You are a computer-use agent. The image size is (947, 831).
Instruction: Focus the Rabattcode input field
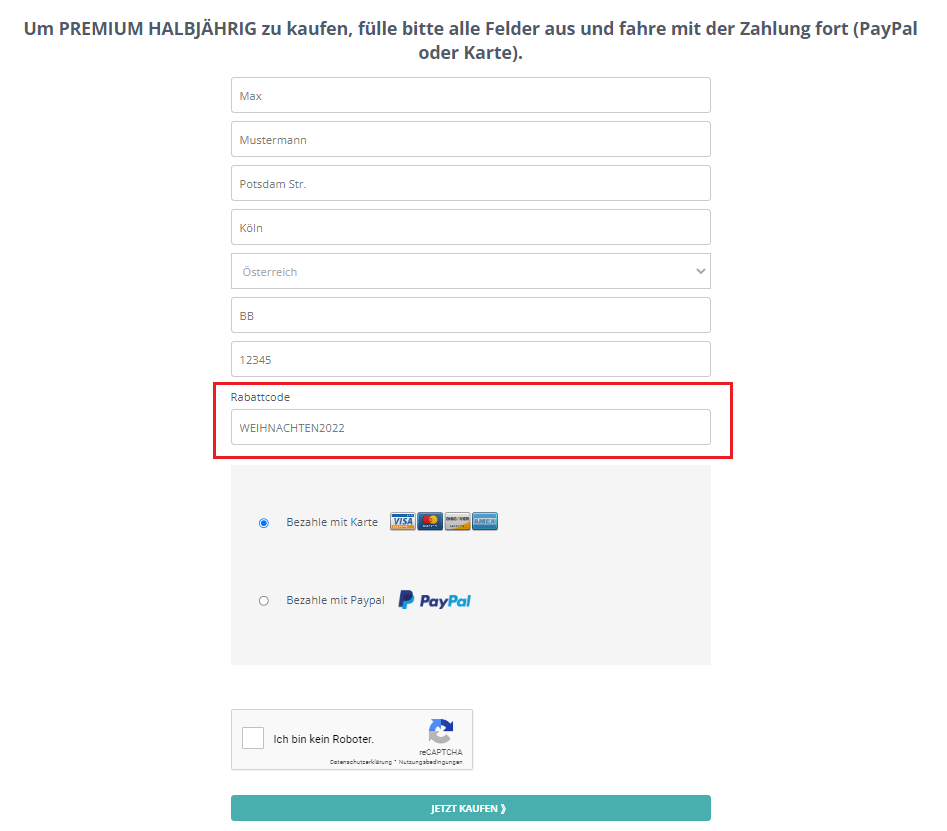(470, 427)
